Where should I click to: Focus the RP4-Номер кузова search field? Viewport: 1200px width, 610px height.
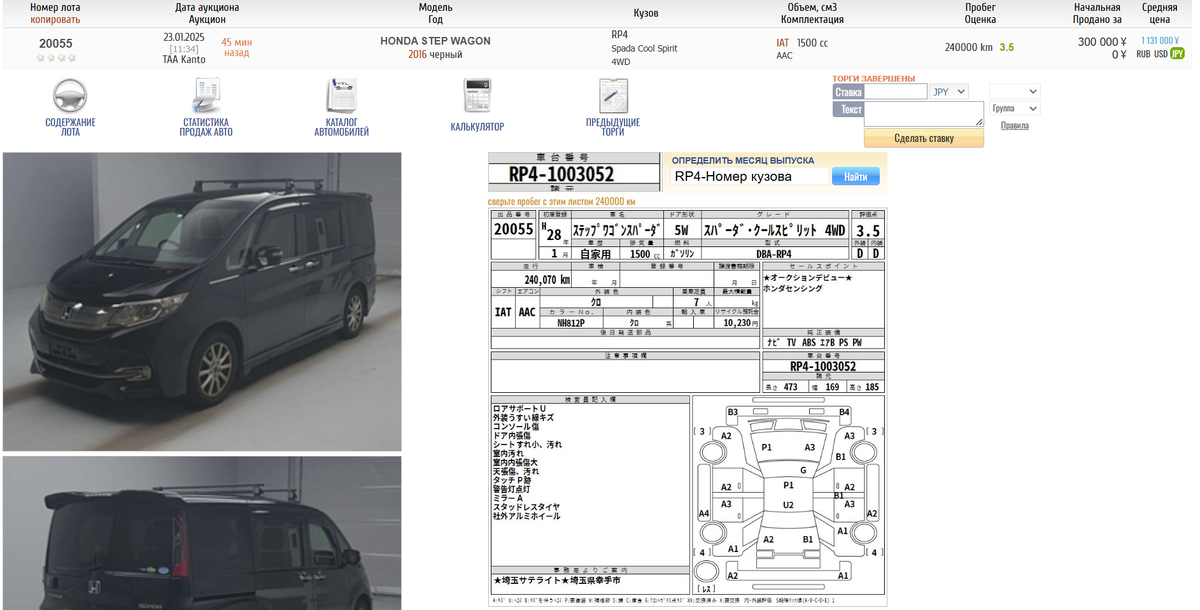(x=750, y=176)
